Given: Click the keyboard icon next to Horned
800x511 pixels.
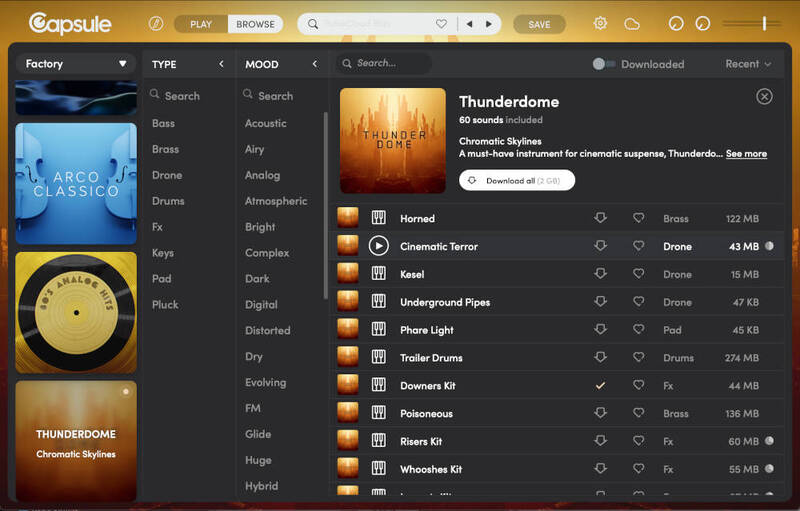Looking at the screenshot, I should click(x=379, y=218).
